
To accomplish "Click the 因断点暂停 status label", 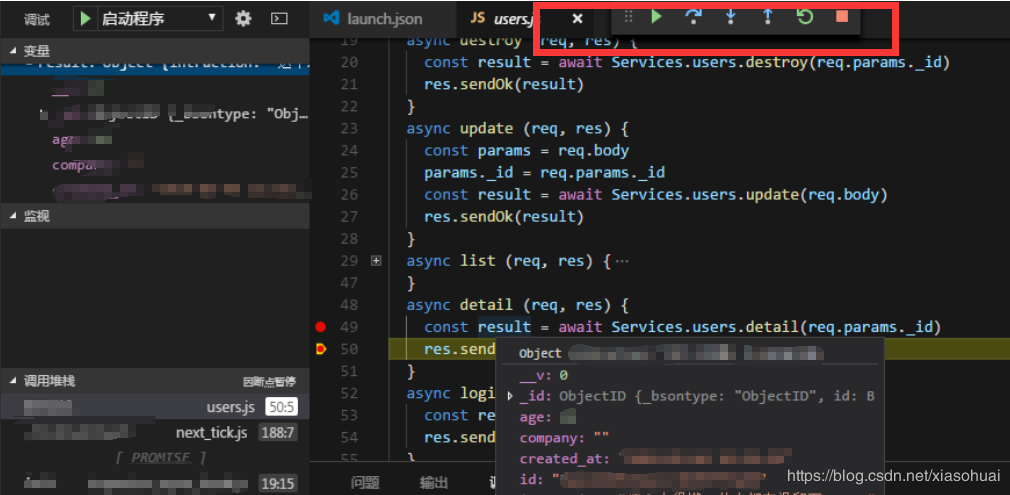I will click(269, 381).
